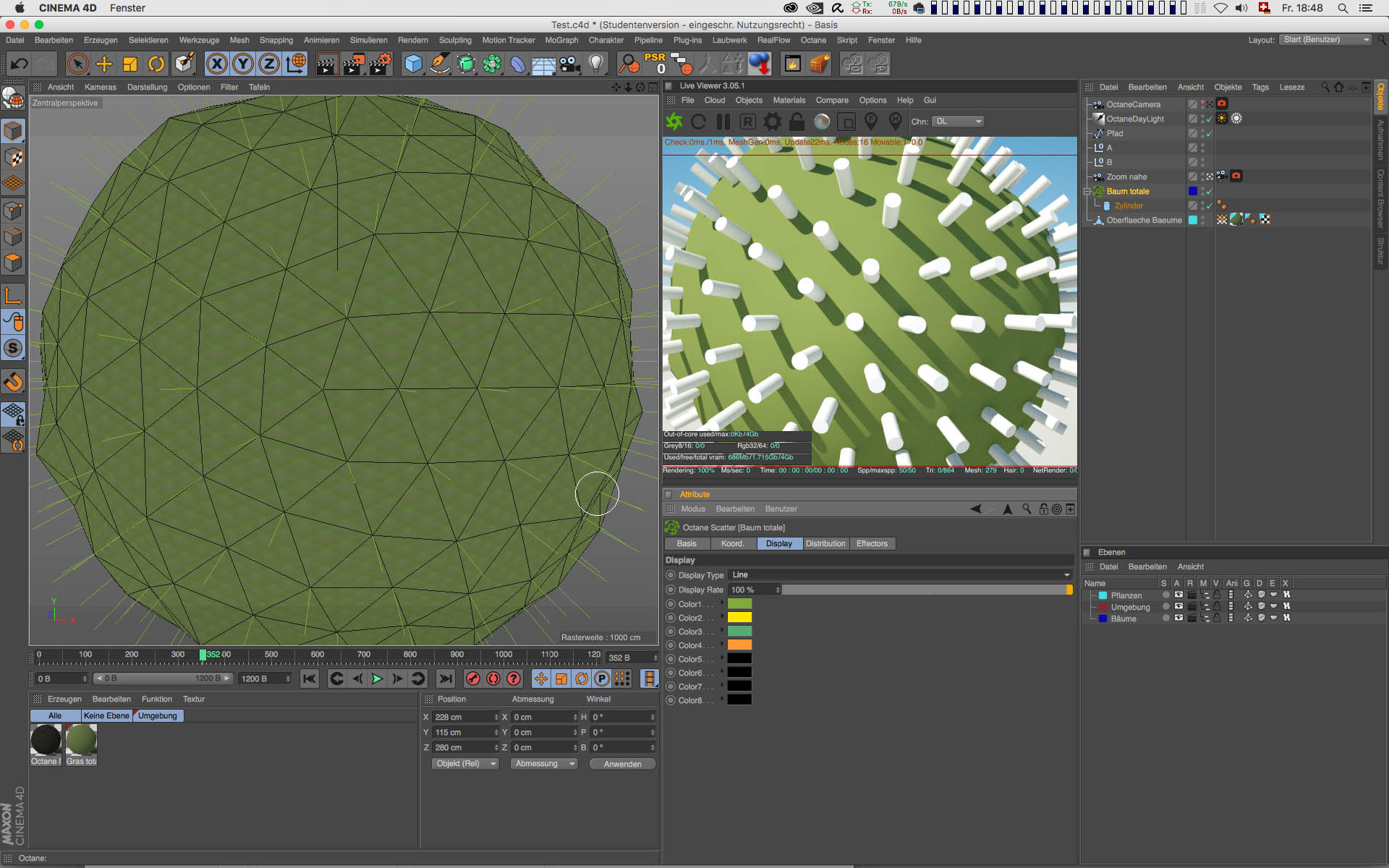Click the Undo arrow icon
The width and height of the screenshot is (1389, 868).
19,64
